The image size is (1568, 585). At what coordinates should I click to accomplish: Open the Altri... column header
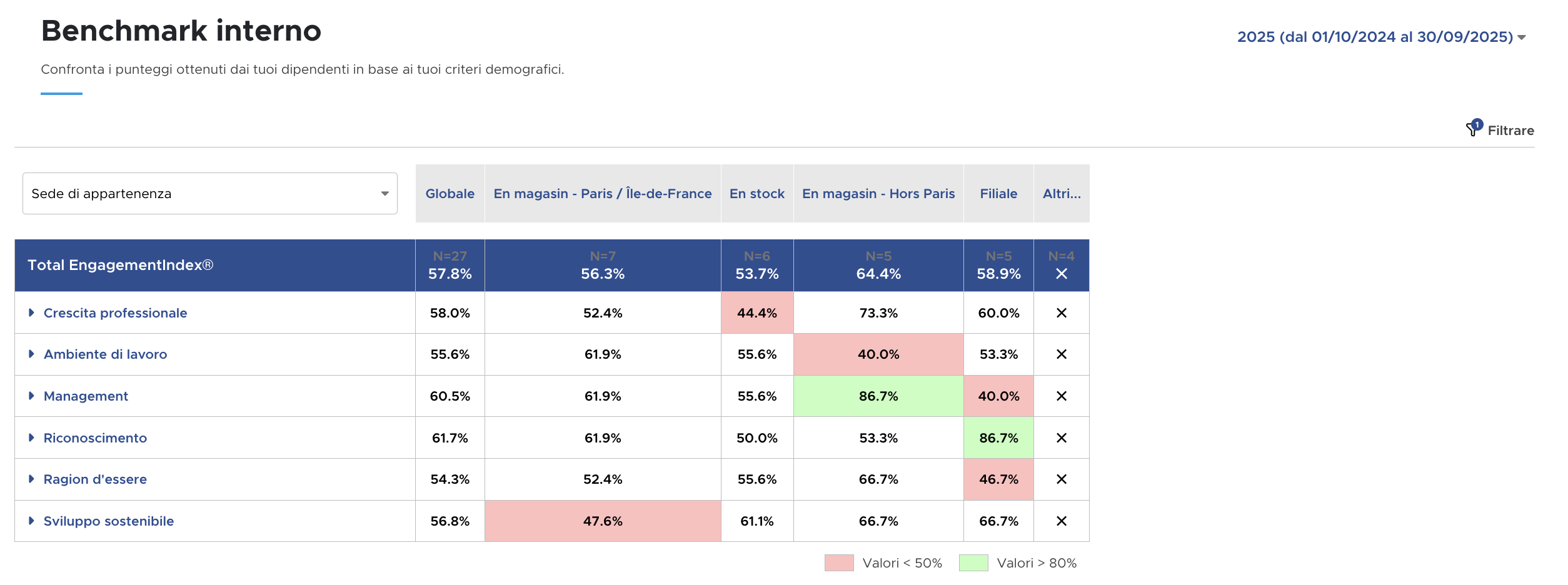click(x=1061, y=194)
